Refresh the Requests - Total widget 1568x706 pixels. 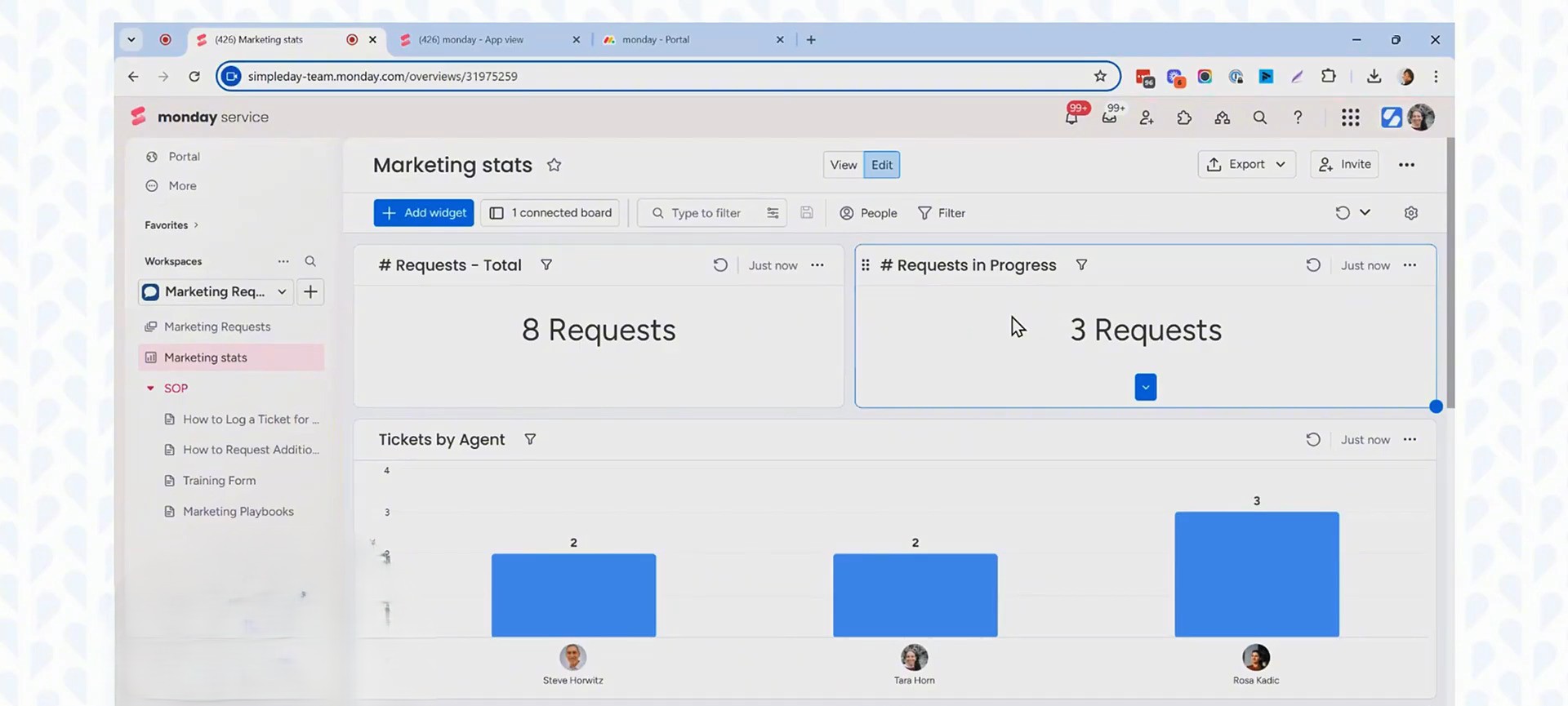click(x=719, y=265)
